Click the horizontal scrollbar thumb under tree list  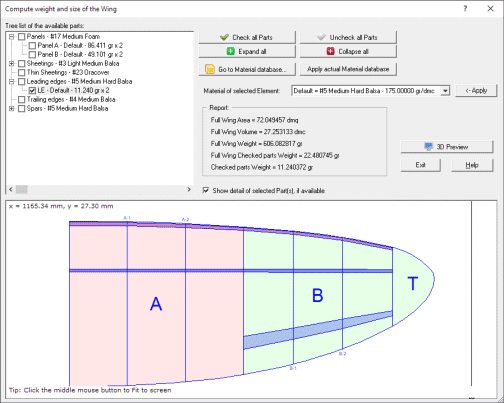(x=22, y=189)
